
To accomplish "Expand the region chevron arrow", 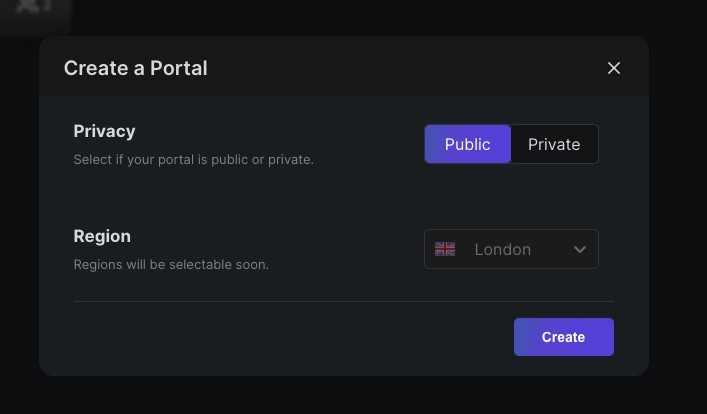I will click(580, 249).
